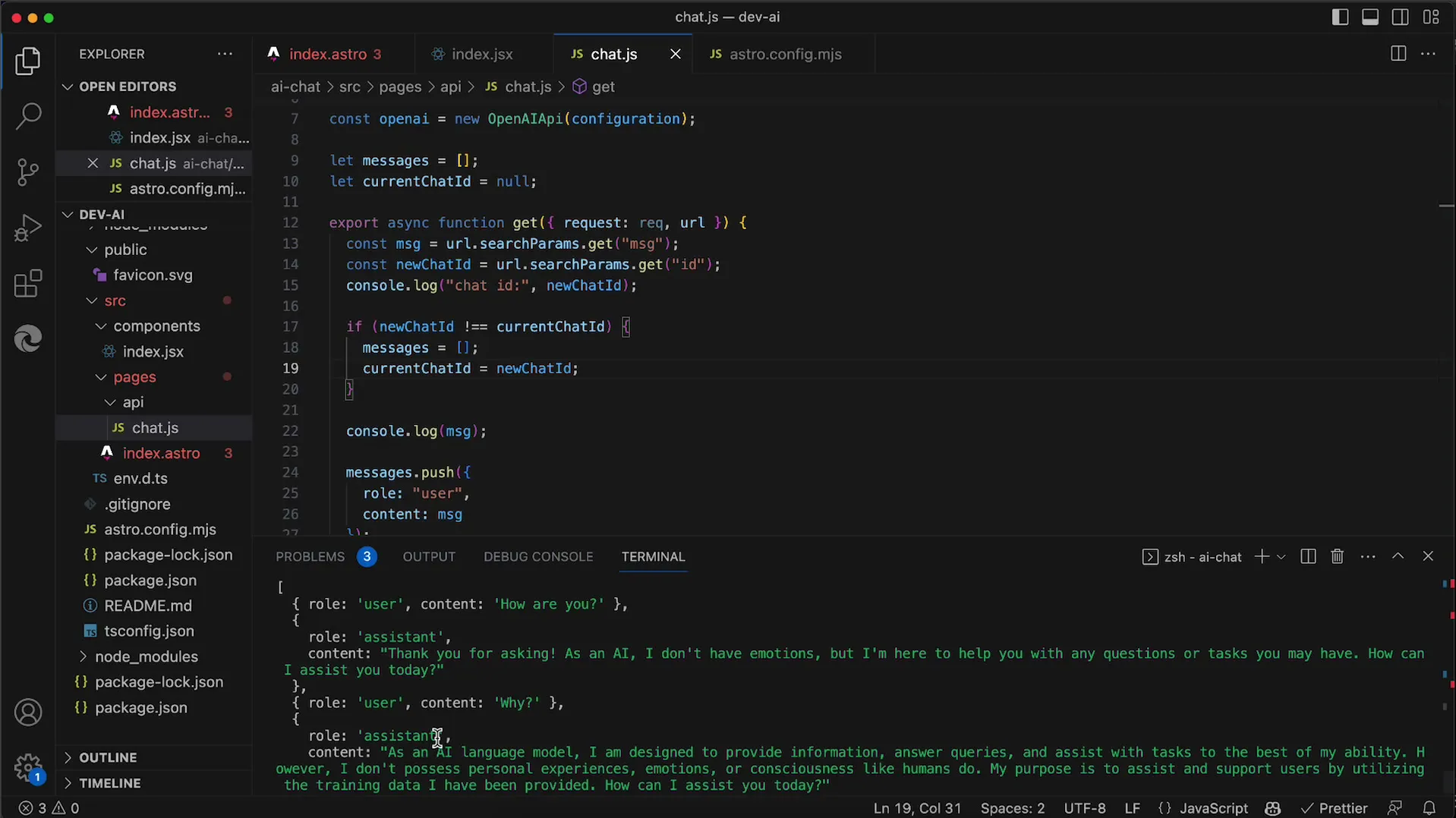
Task: Open editor more actions ellipsis
Action: pyautogui.click(x=1428, y=54)
